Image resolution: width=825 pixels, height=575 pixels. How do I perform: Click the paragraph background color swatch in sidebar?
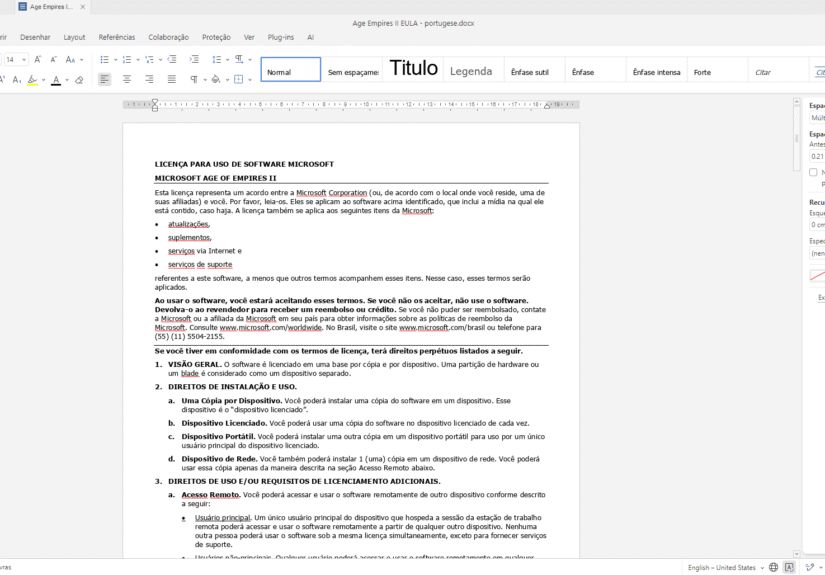click(817, 275)
